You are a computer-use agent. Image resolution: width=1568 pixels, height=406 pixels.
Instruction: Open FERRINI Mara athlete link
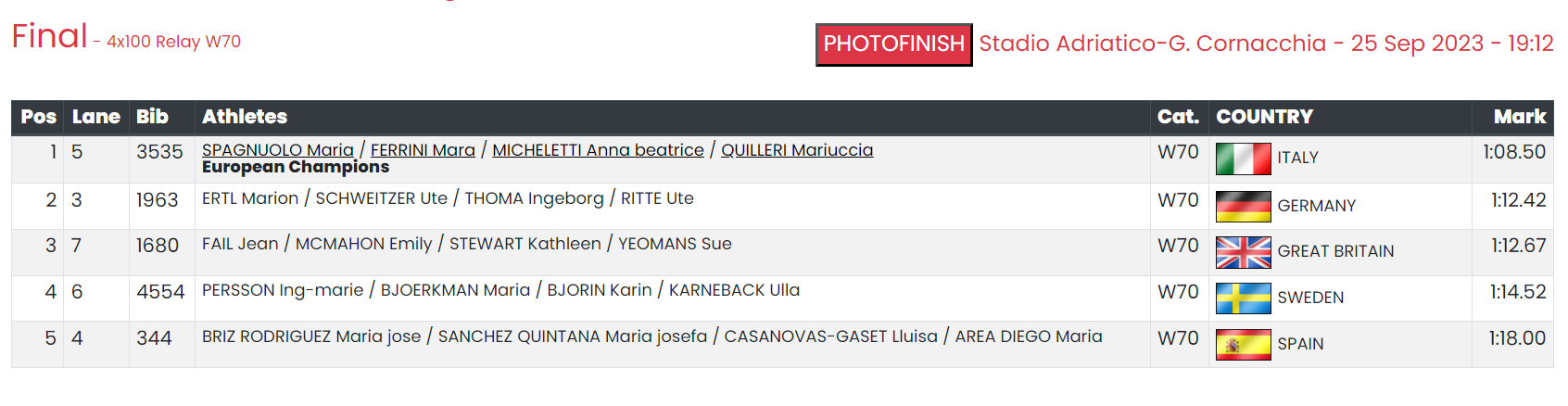(x=423, y=150)
